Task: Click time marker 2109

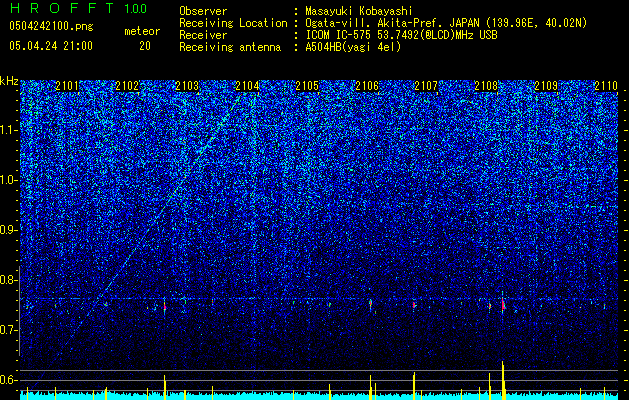Action: click(546, 86)
